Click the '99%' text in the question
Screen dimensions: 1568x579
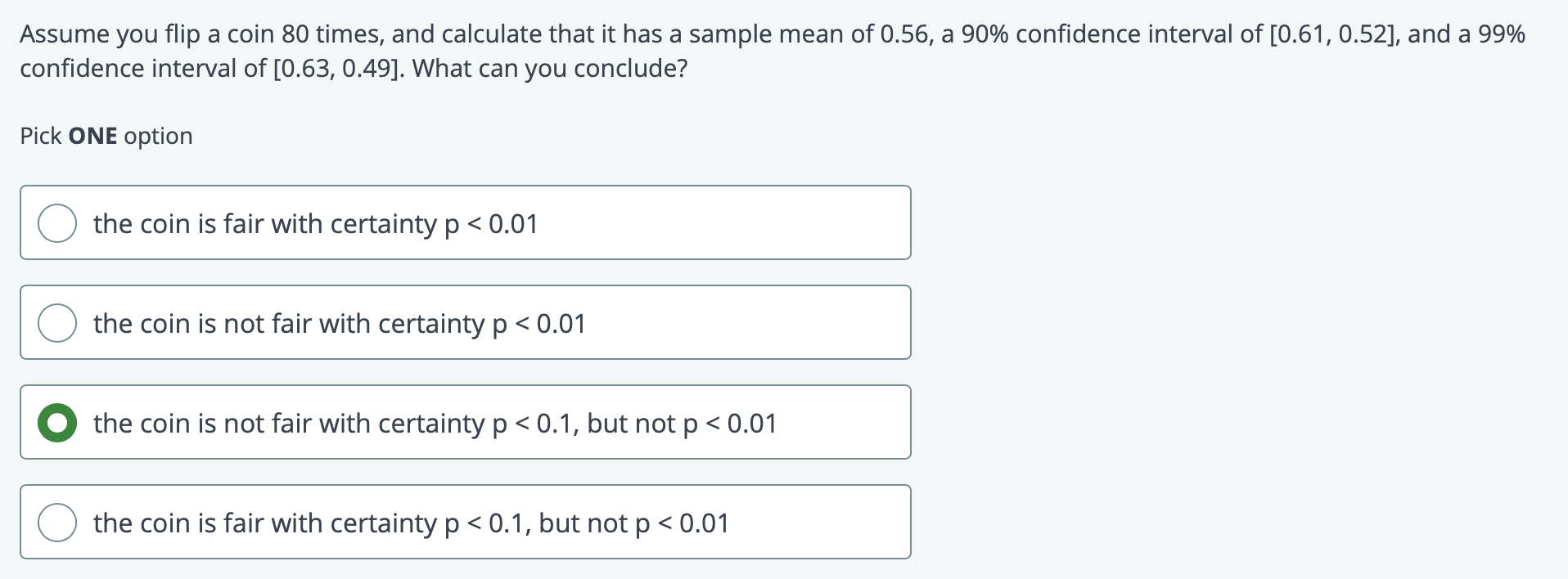[x=1502, y=34]
